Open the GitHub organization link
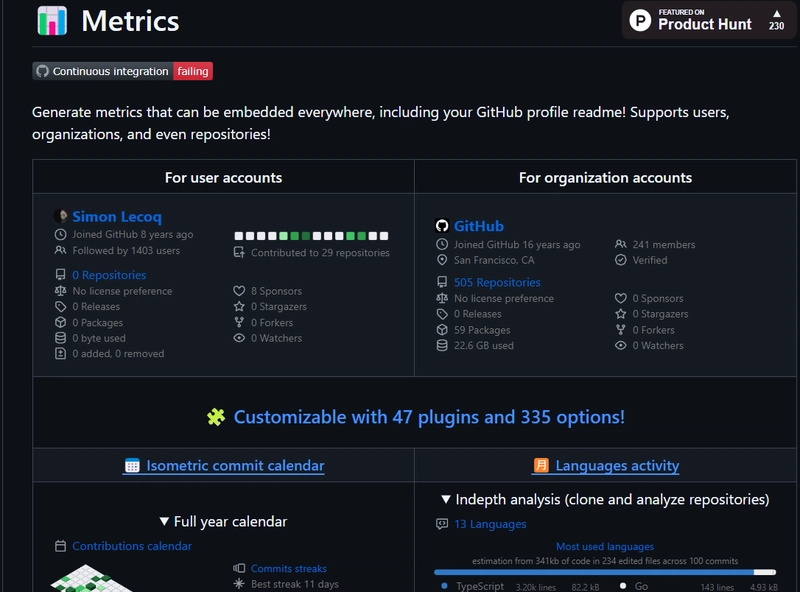The width and height of the screenshot is (800, 592). pos(479,226)
